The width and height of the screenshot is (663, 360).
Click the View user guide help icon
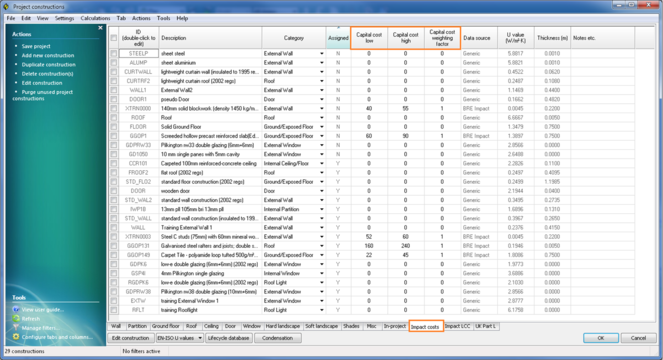point(16,310)
